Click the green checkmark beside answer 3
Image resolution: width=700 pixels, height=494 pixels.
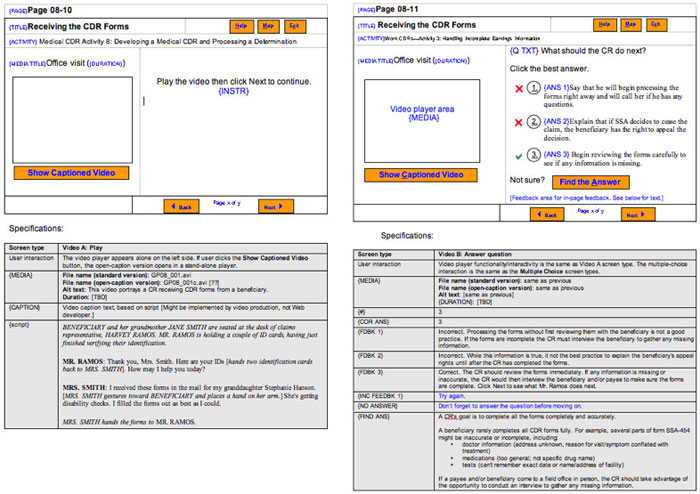click(x=517, y=155)
